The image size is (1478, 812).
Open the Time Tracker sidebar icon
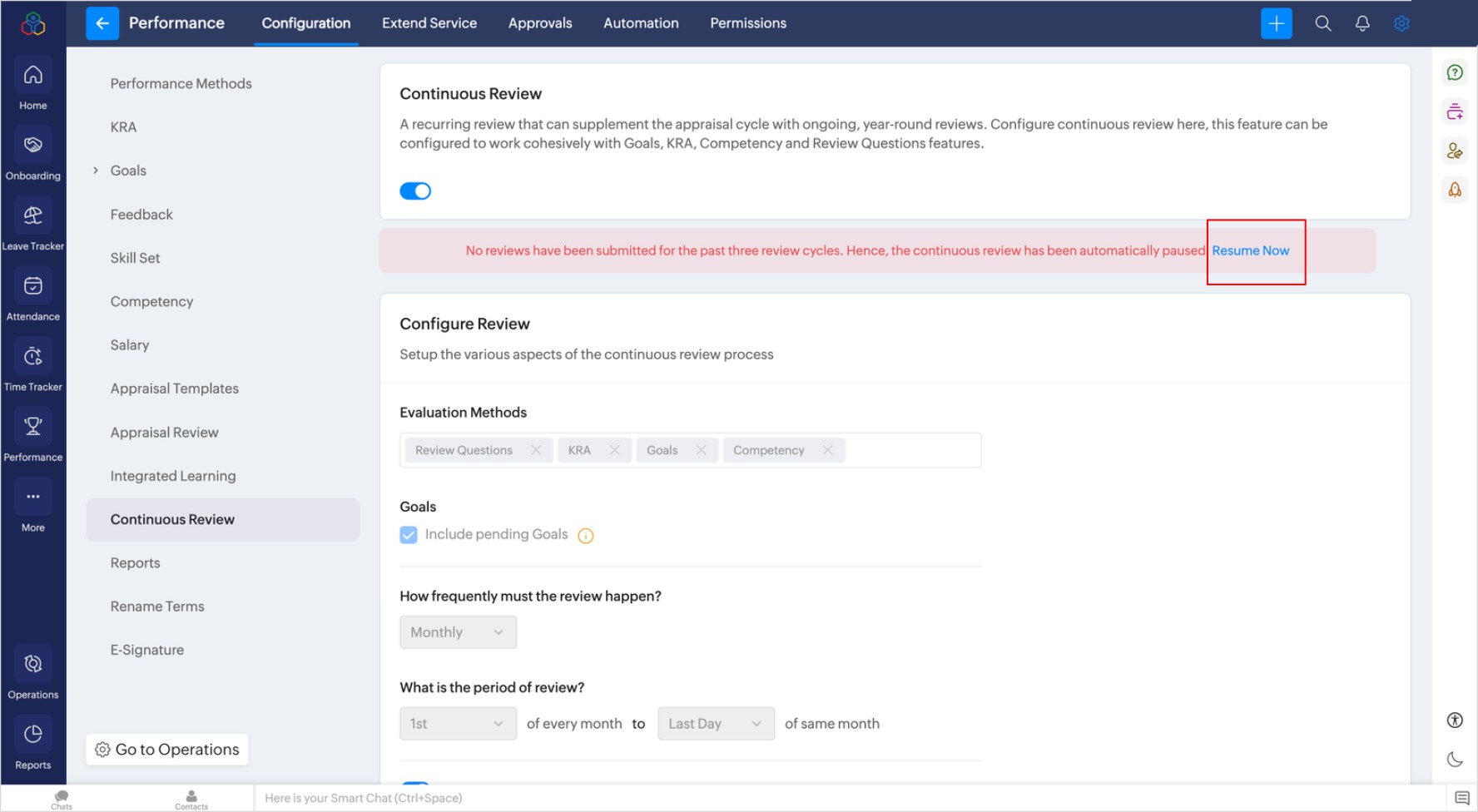click(32, 358)
